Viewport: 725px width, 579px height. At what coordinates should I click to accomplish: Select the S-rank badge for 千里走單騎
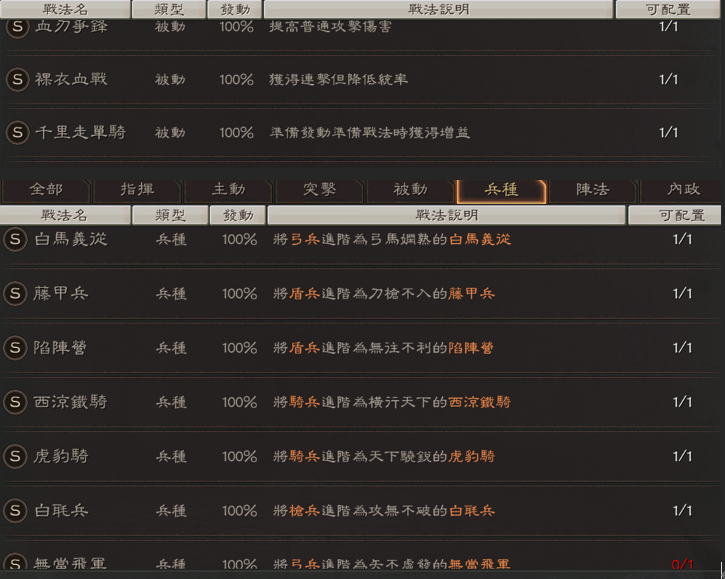(16, 132)
